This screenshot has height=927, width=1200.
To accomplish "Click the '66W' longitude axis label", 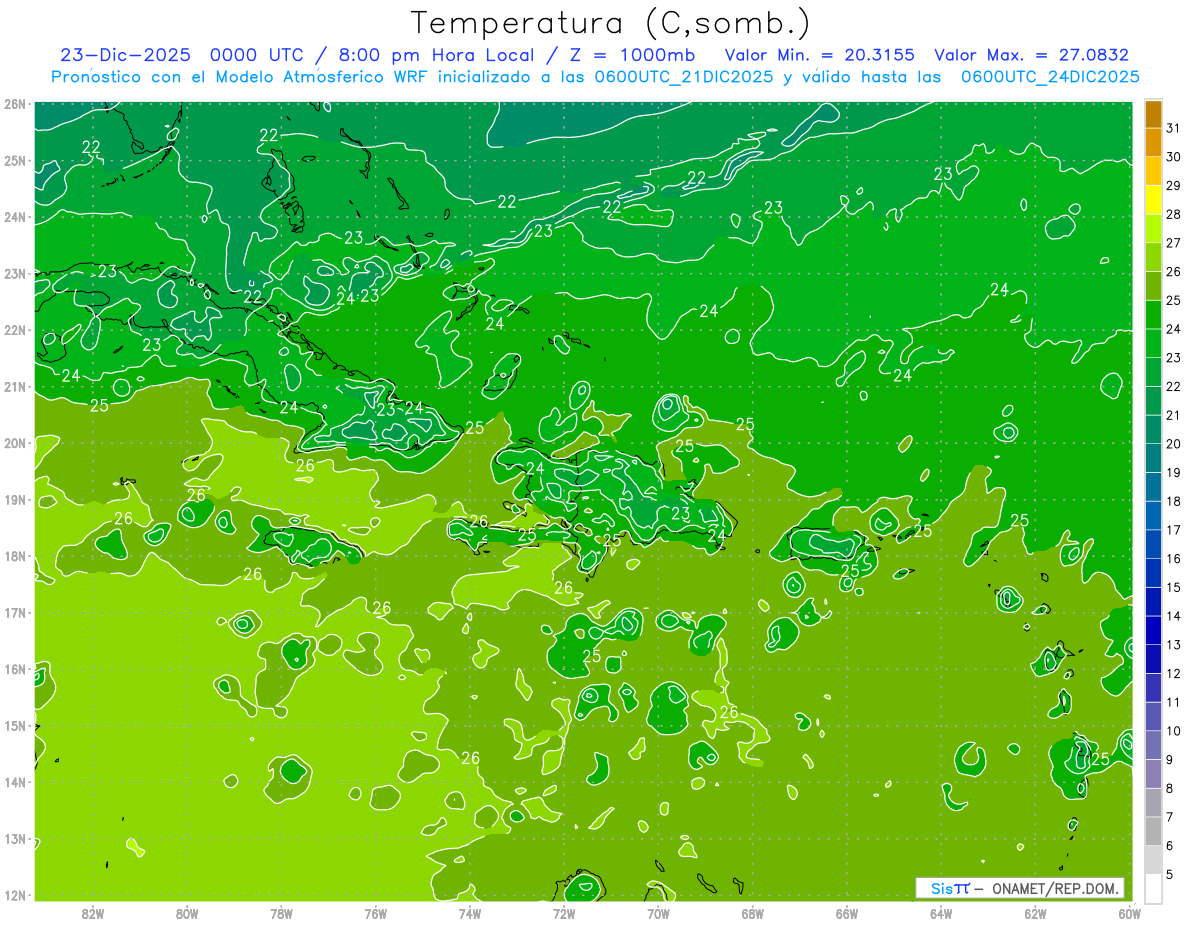I will (x=847, y=913).
